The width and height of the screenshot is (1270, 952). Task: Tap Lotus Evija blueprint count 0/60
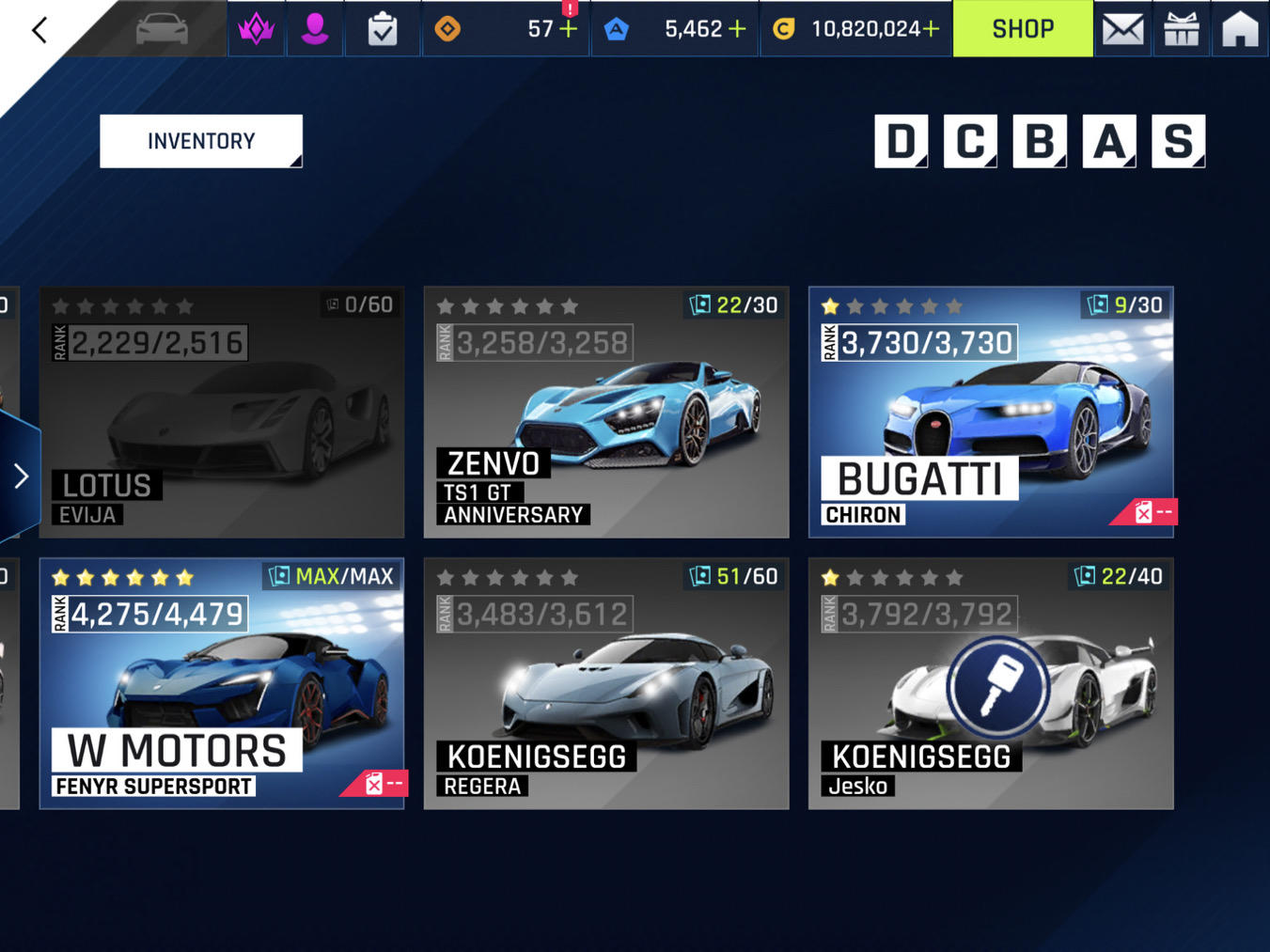pyautogui.click(x=359, y=304)
